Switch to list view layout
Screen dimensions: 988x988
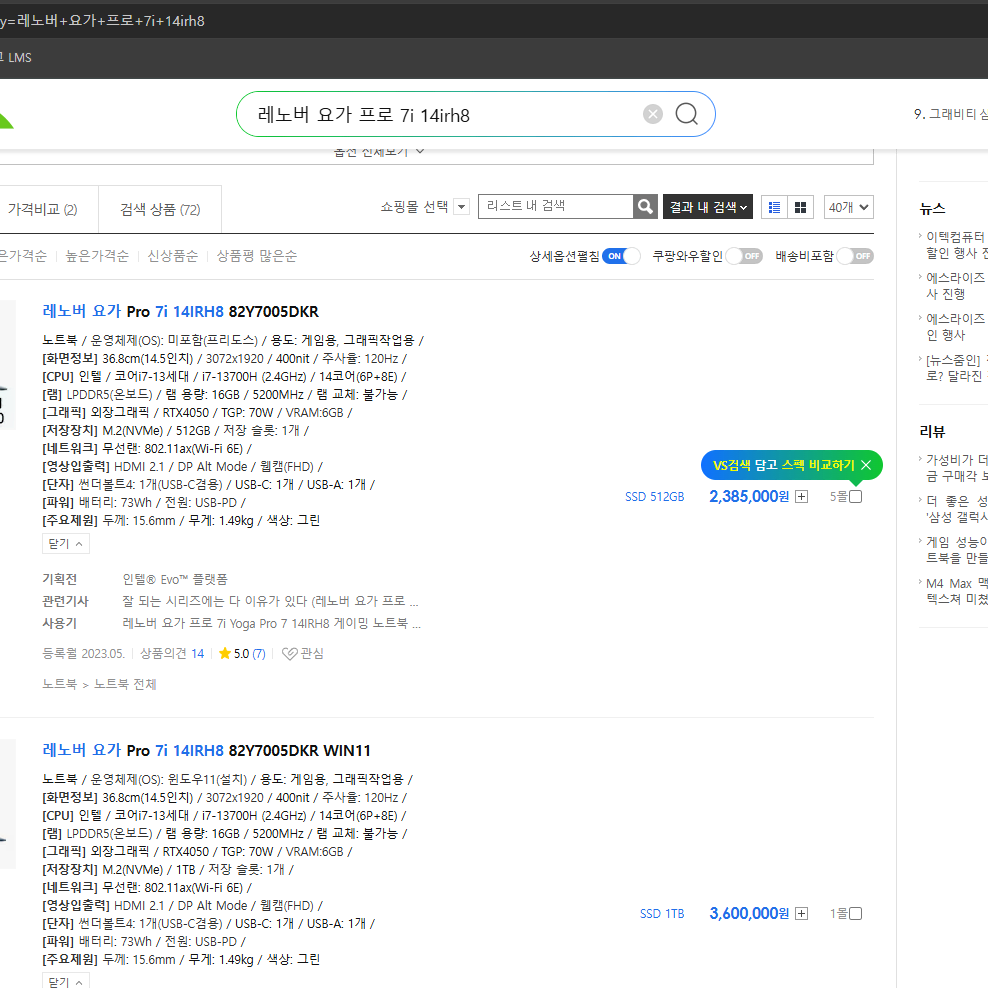[x=774, y=207]
